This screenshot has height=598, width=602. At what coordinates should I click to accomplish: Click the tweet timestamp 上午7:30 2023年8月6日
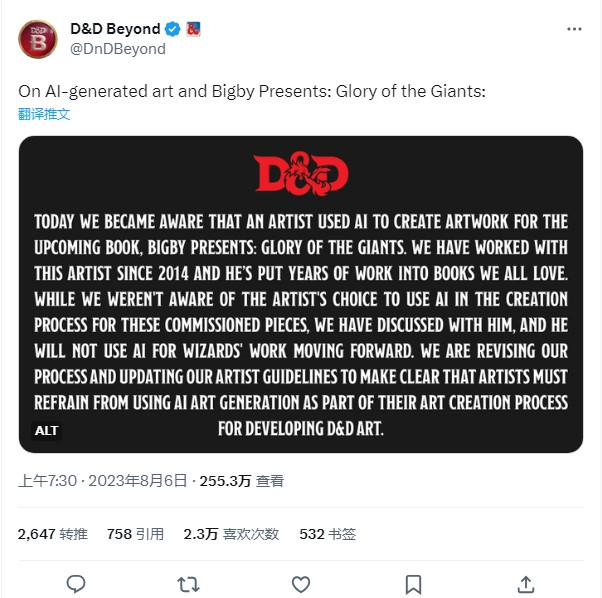103,481
